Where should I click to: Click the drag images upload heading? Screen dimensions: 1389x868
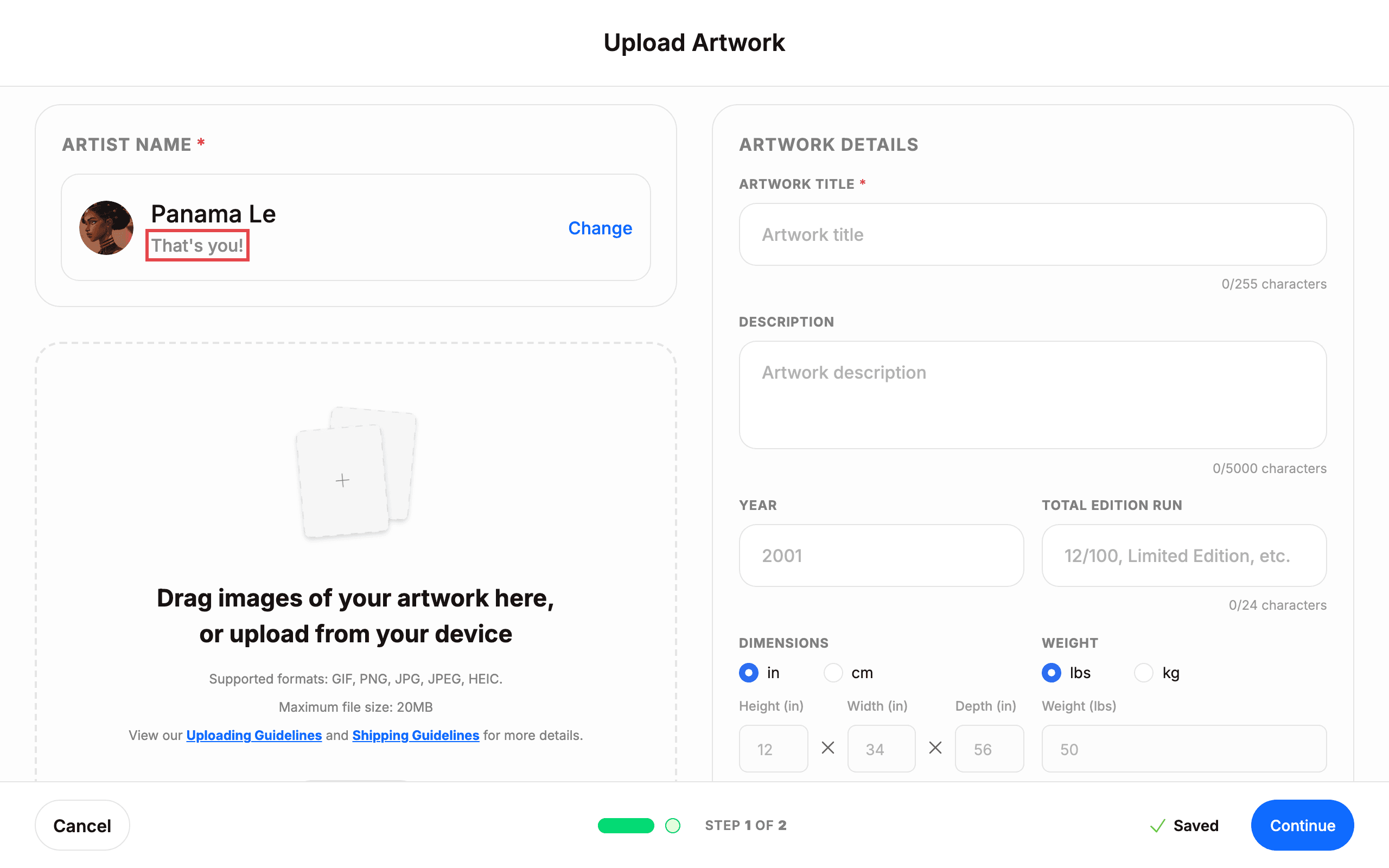(356, 616)
